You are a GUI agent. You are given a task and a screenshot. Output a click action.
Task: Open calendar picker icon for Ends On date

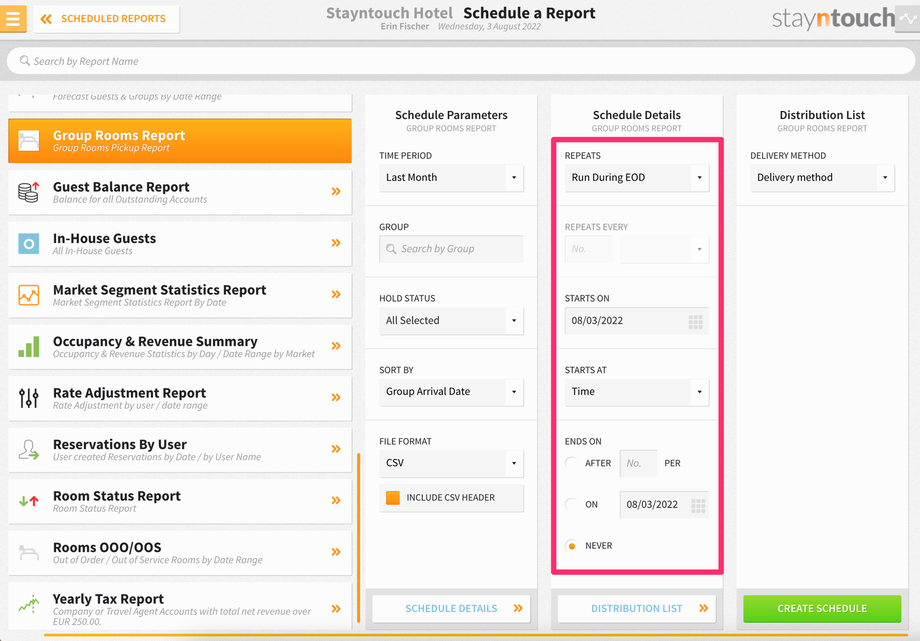click(x=698, y=505)
